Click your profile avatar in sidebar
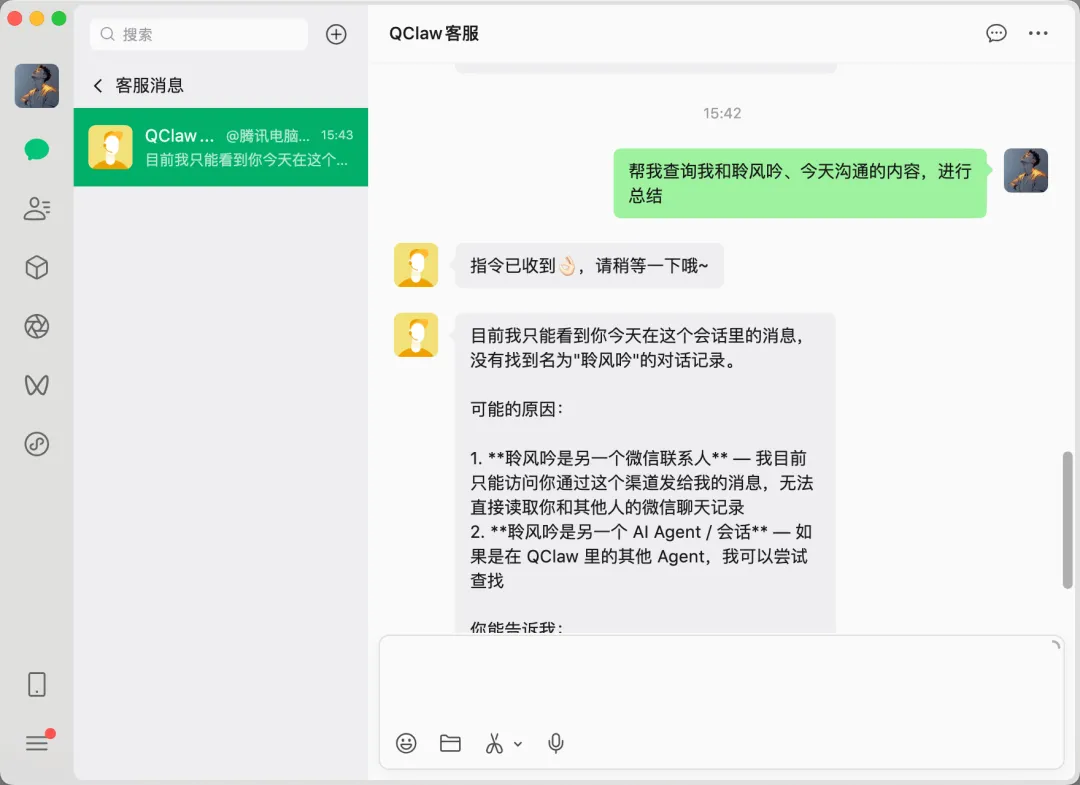The height and width of the screenshot is (785, 1080). click(x=37, y=85)
